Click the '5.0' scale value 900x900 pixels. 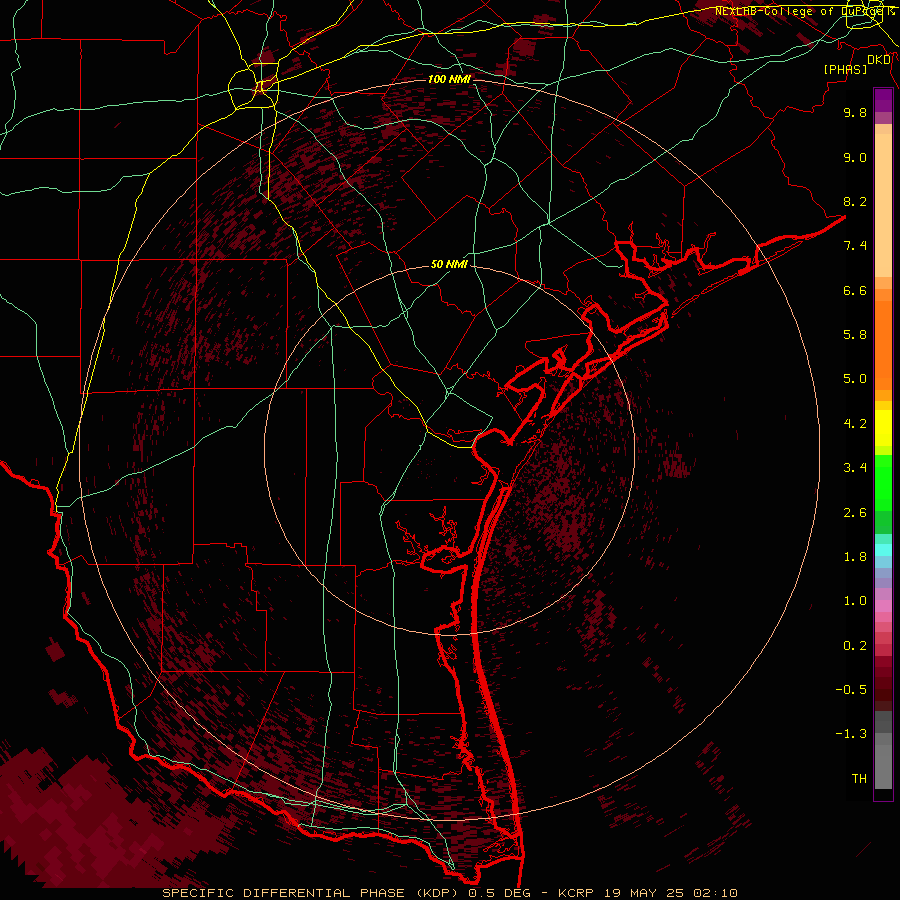(x=855, y=379)
